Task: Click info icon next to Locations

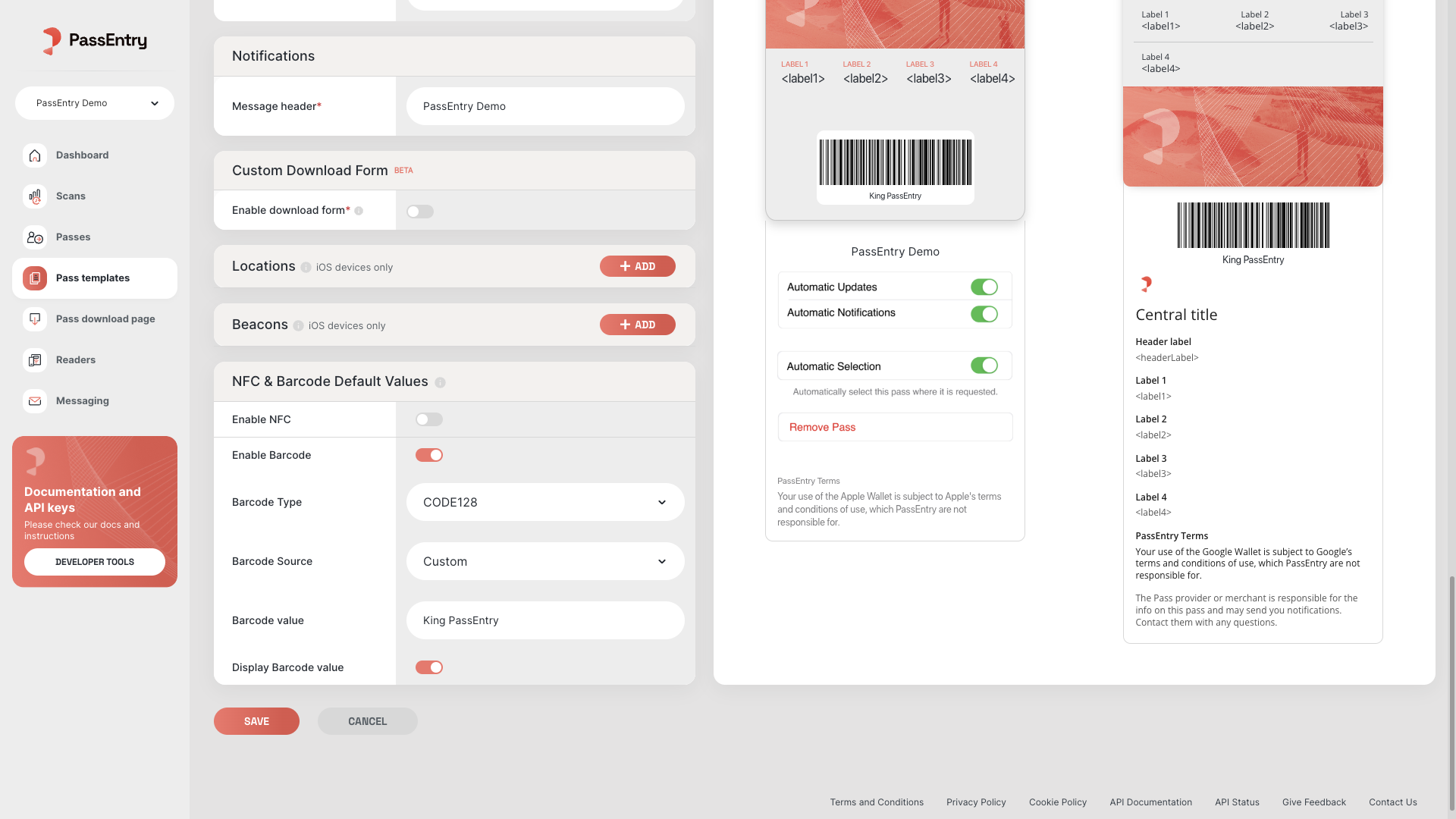Action: click(306, 267)
